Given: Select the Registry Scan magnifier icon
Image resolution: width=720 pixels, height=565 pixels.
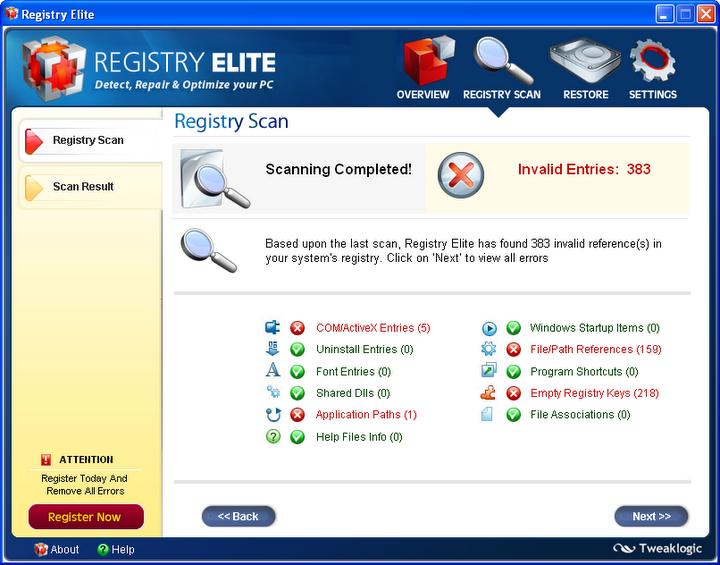Looking at the screenshot, I should [x=502, y=61].
